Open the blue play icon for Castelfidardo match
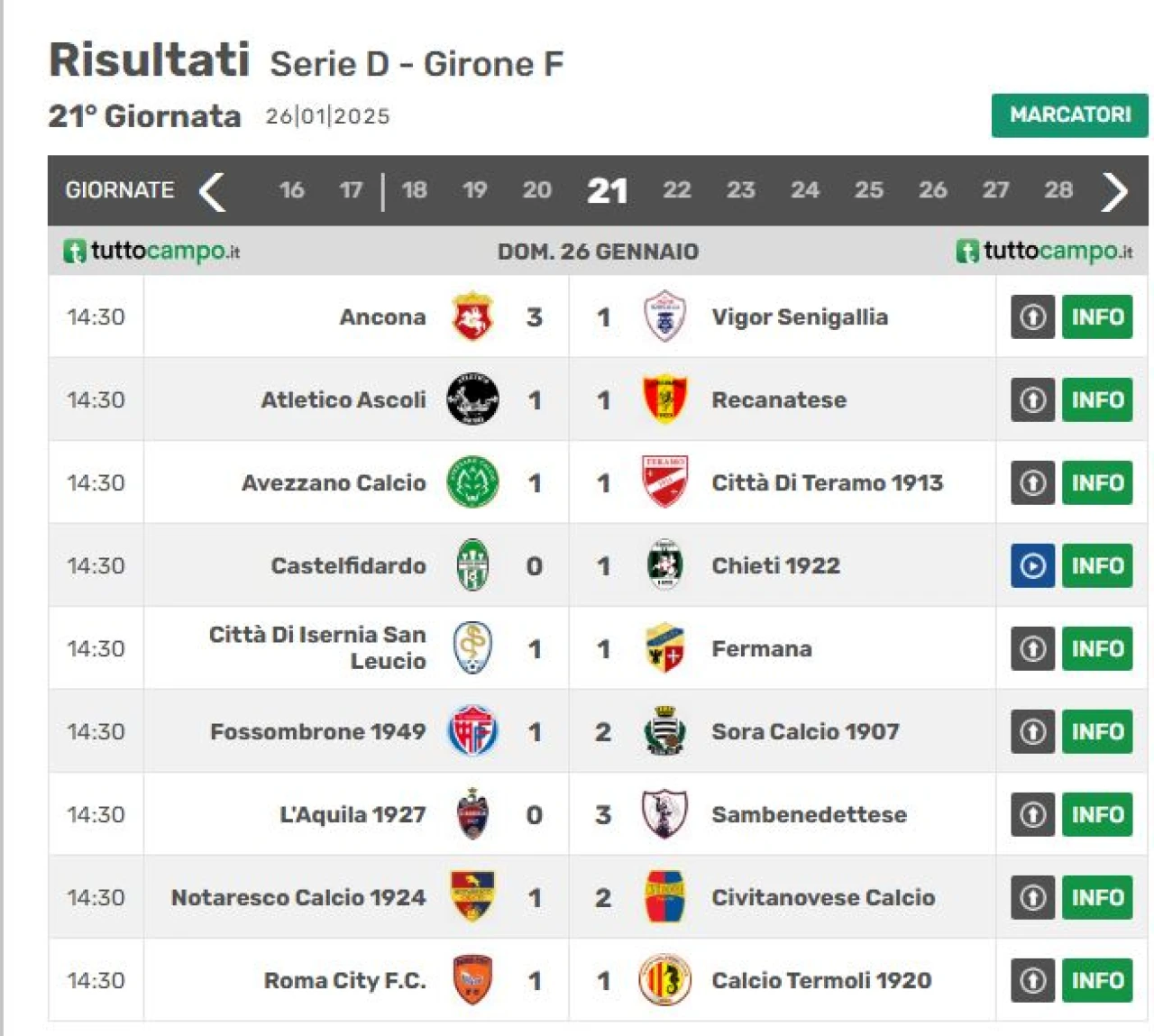The height and width of the screenshot is (1036, 1154). point(1032,565)
